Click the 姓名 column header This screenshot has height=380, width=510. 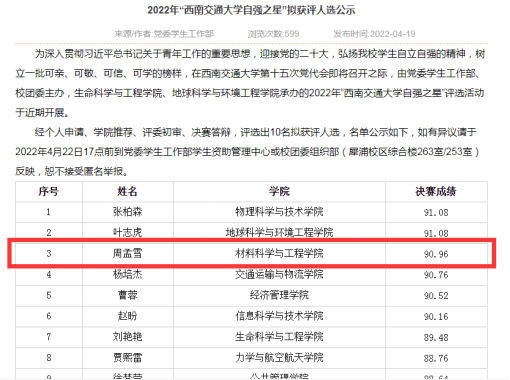127,191
